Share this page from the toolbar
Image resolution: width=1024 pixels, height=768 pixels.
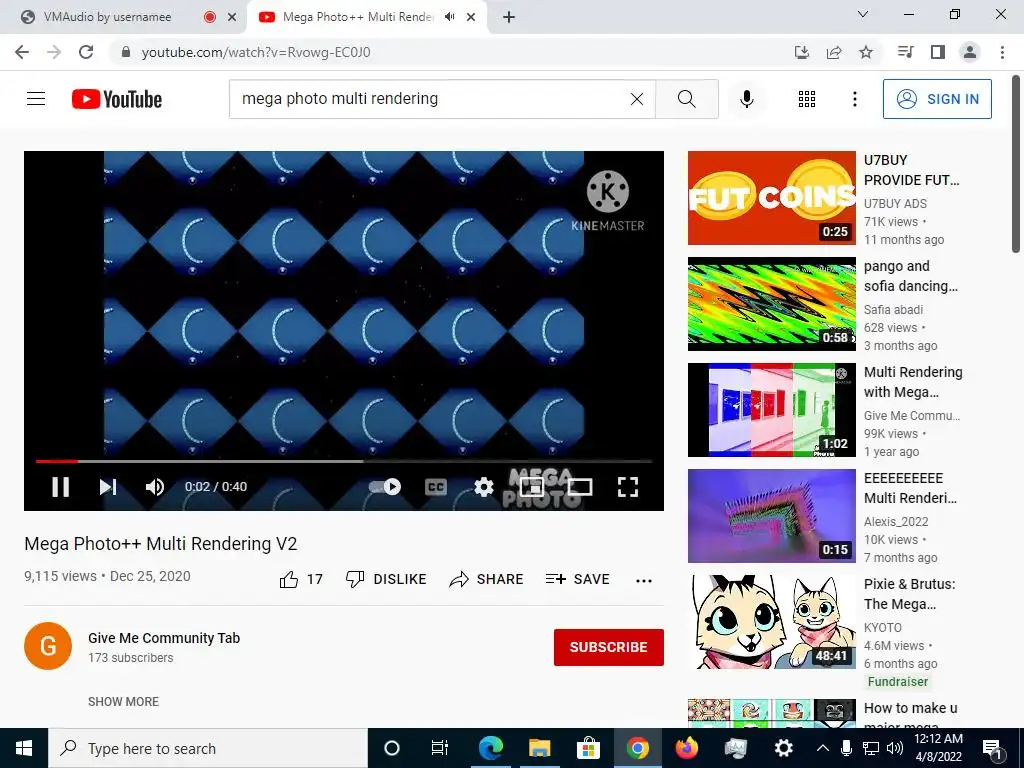(x=834, y=52)
